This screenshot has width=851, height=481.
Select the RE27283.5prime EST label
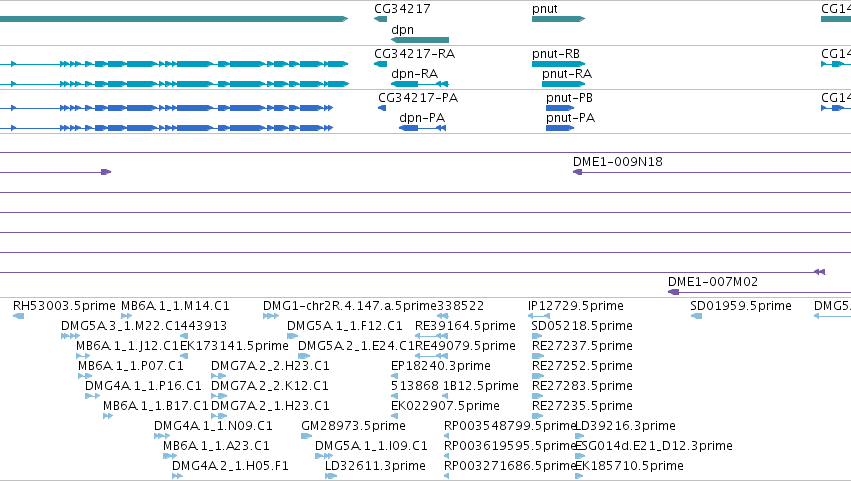point(582,386)
